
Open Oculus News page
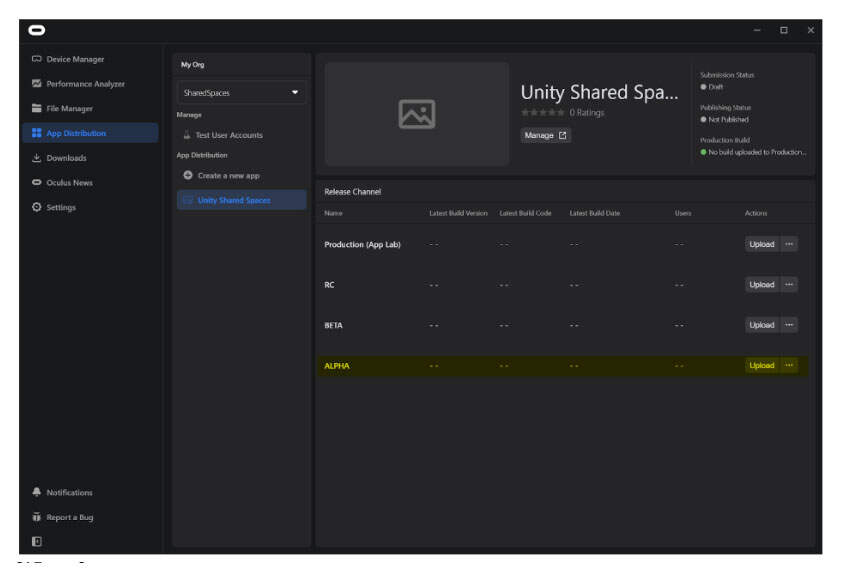pyautogui.click(x=70, y=183)
